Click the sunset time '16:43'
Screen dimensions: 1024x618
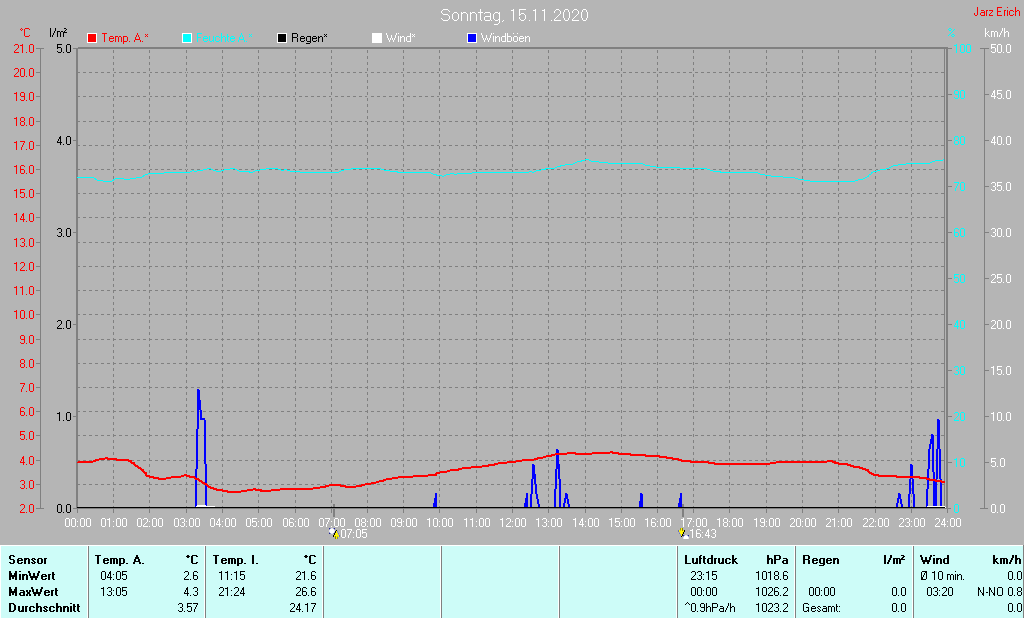(703, 534)
